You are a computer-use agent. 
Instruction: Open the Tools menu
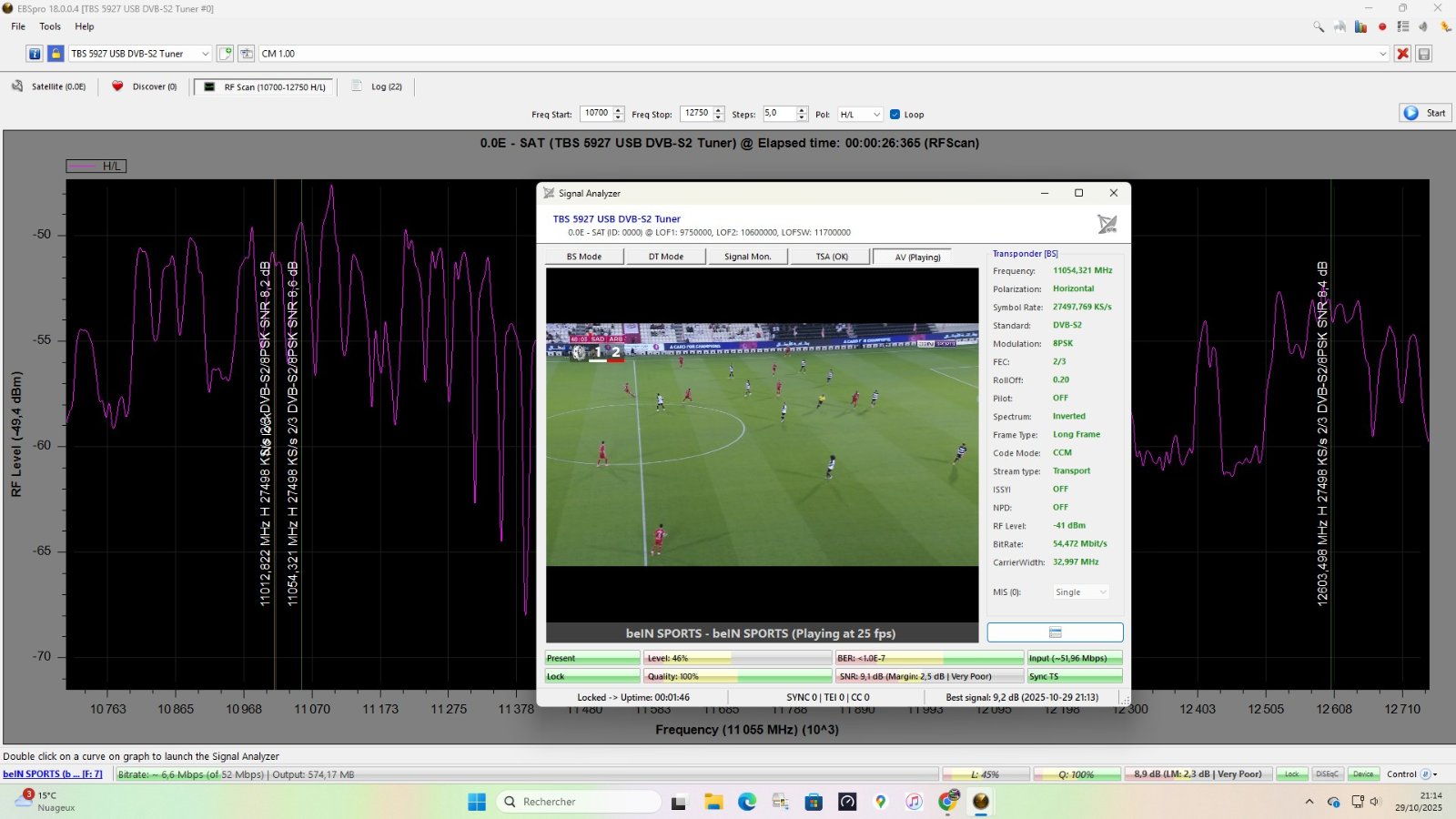[x=50, y=26]
